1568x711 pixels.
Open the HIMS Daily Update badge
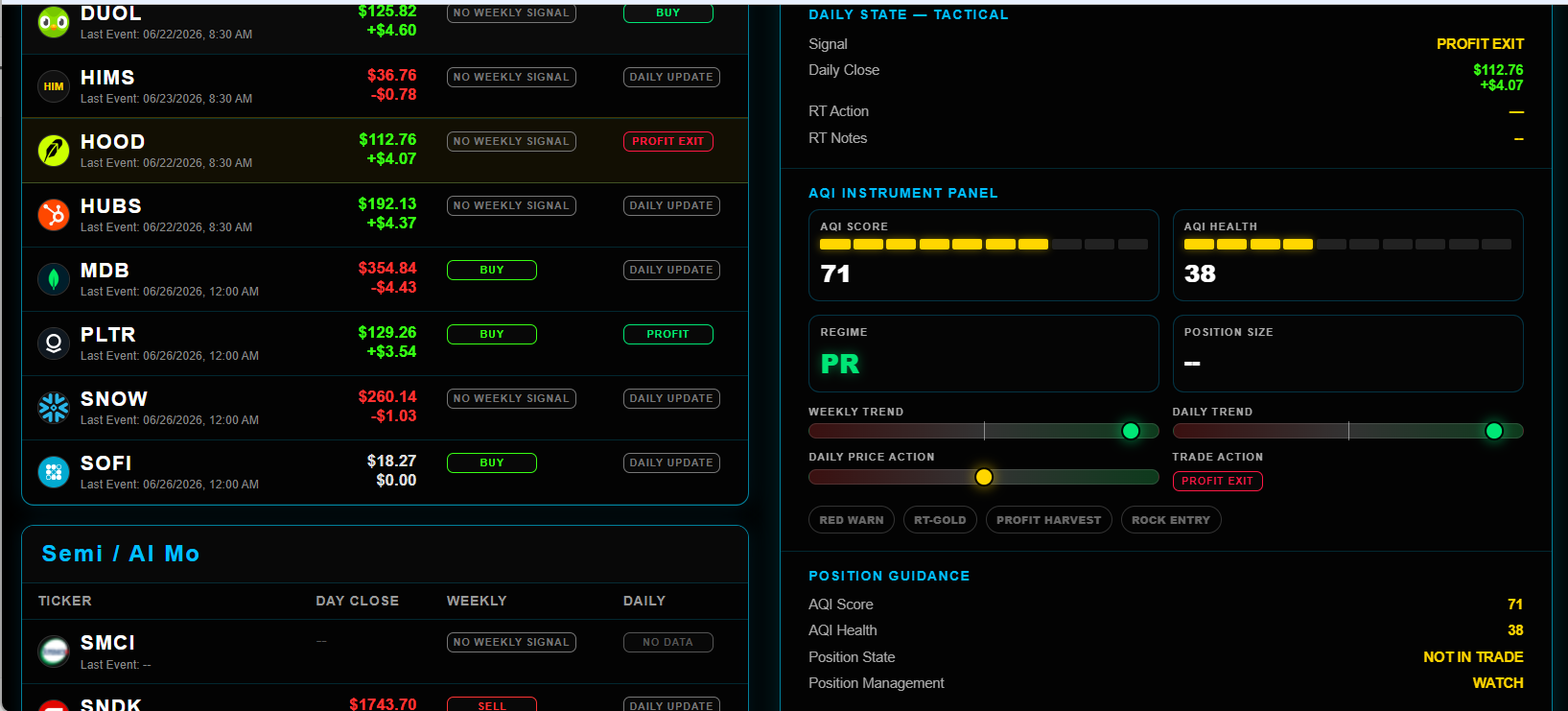point(671,77)
